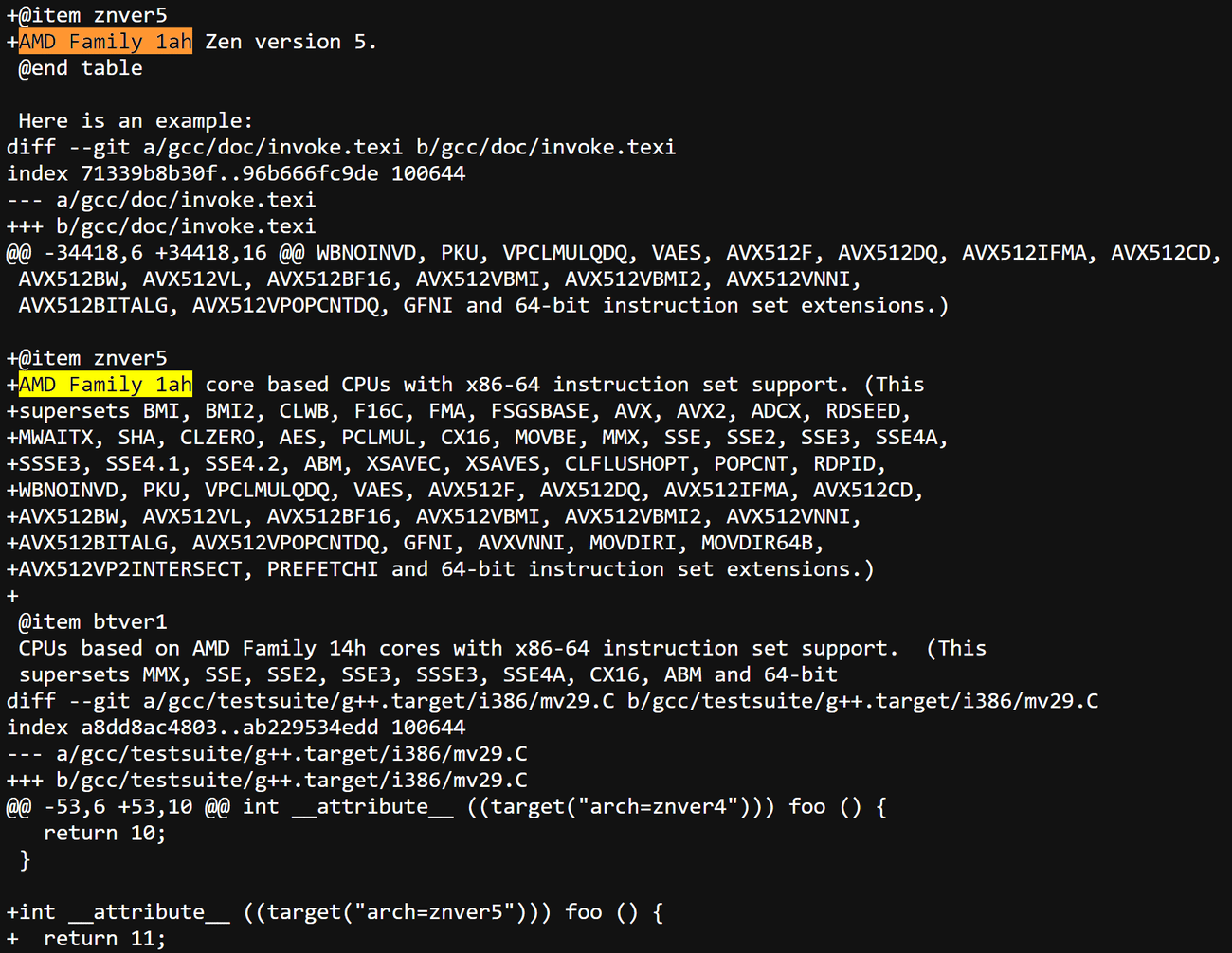Click the "@end table" line
1232x953 pixels.
tap(81, 68)
